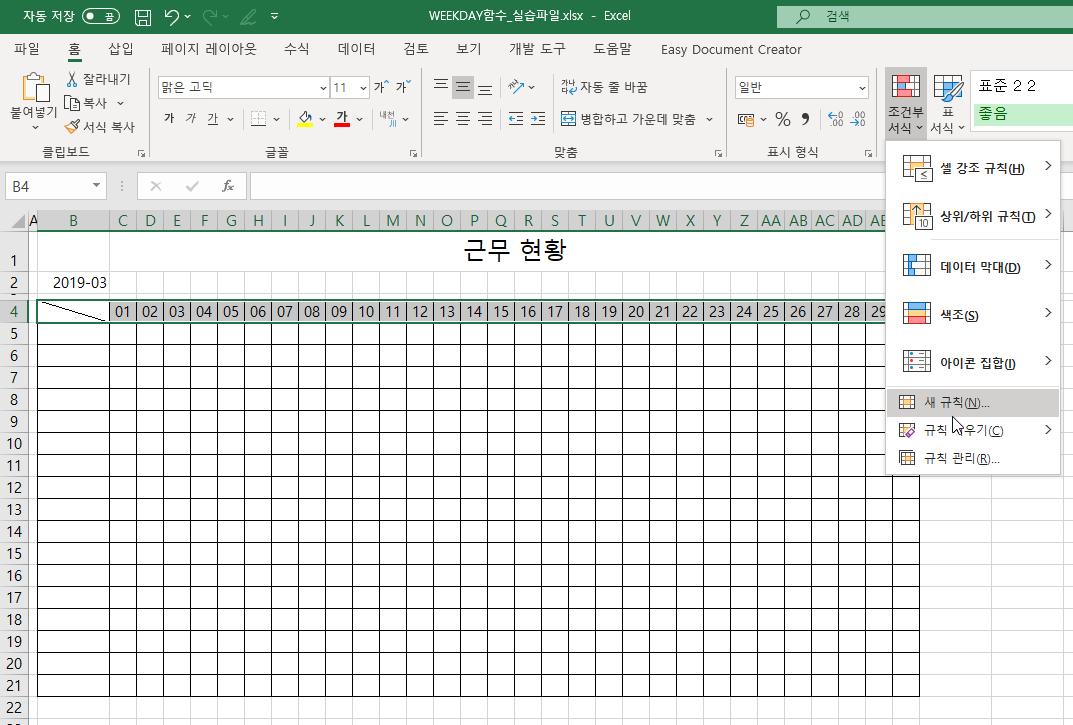Toggle the AutoSave switch

(101, 16)
